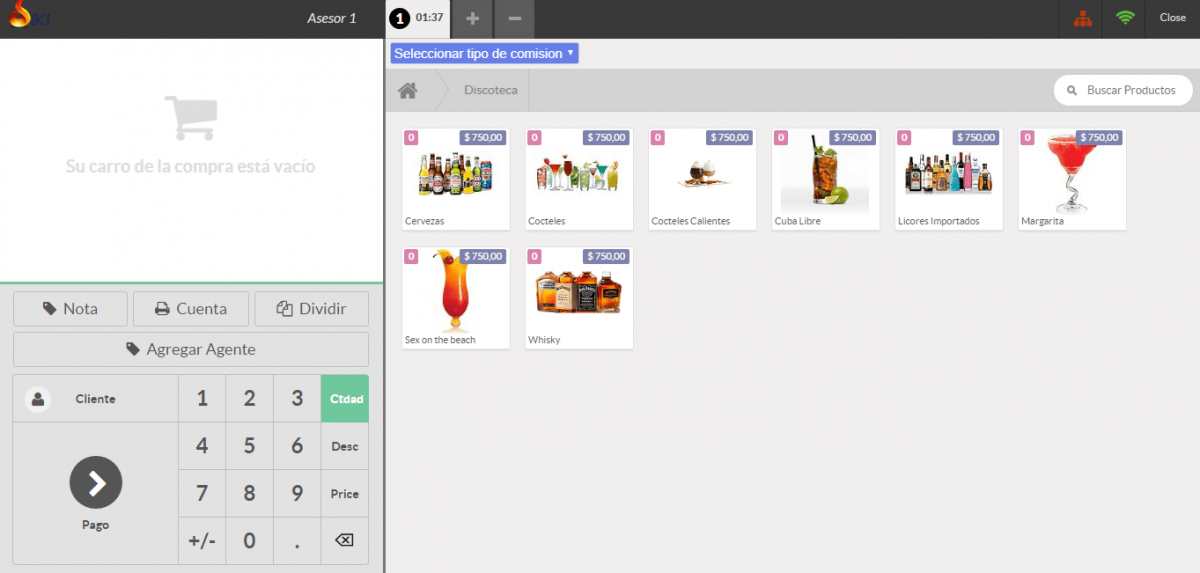Activate the Ctdad quantity mode
This screenshot has height=573, width=1200.
coord(344,399)
